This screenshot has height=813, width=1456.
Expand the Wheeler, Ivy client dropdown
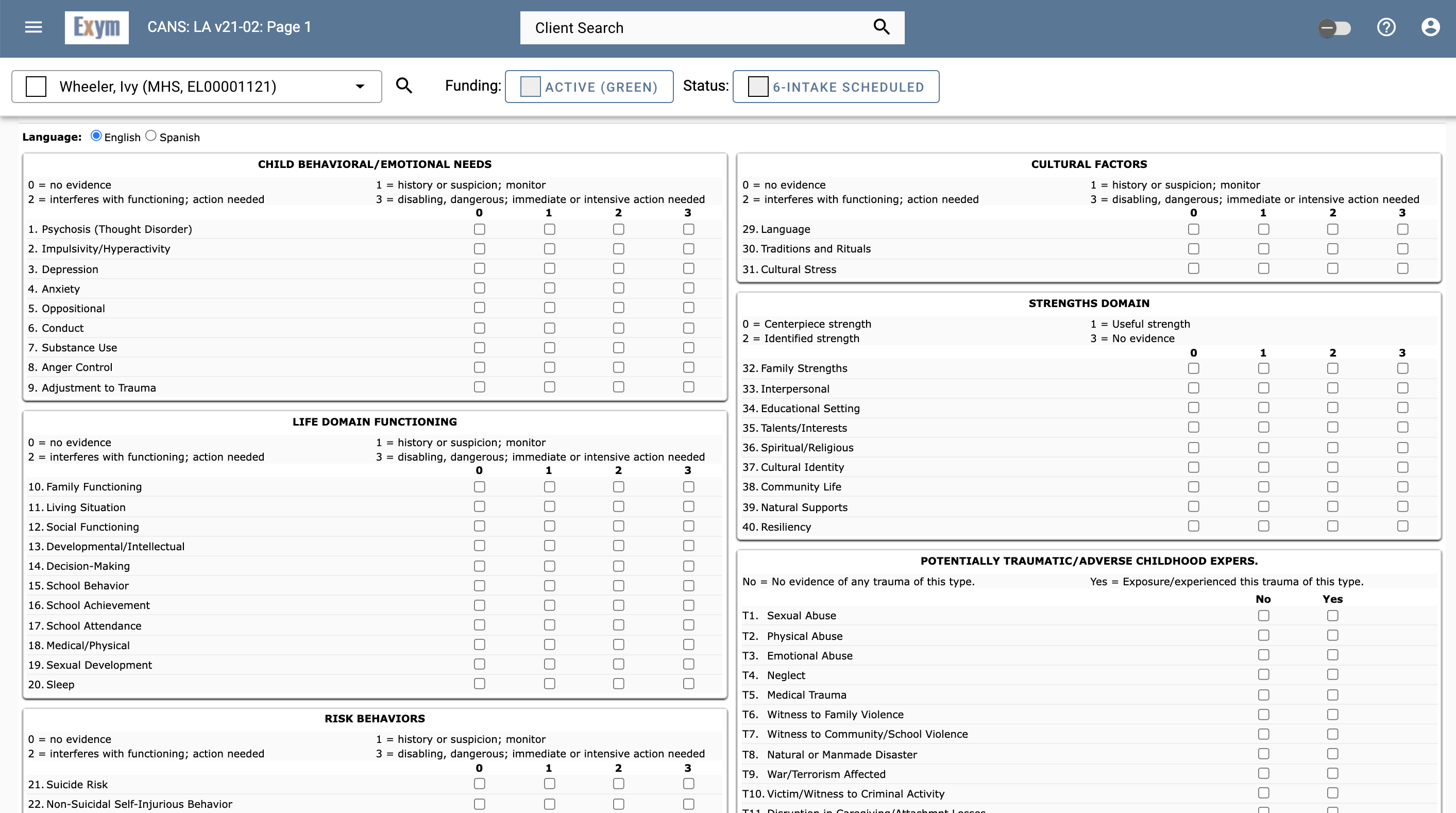pos(360,86)
